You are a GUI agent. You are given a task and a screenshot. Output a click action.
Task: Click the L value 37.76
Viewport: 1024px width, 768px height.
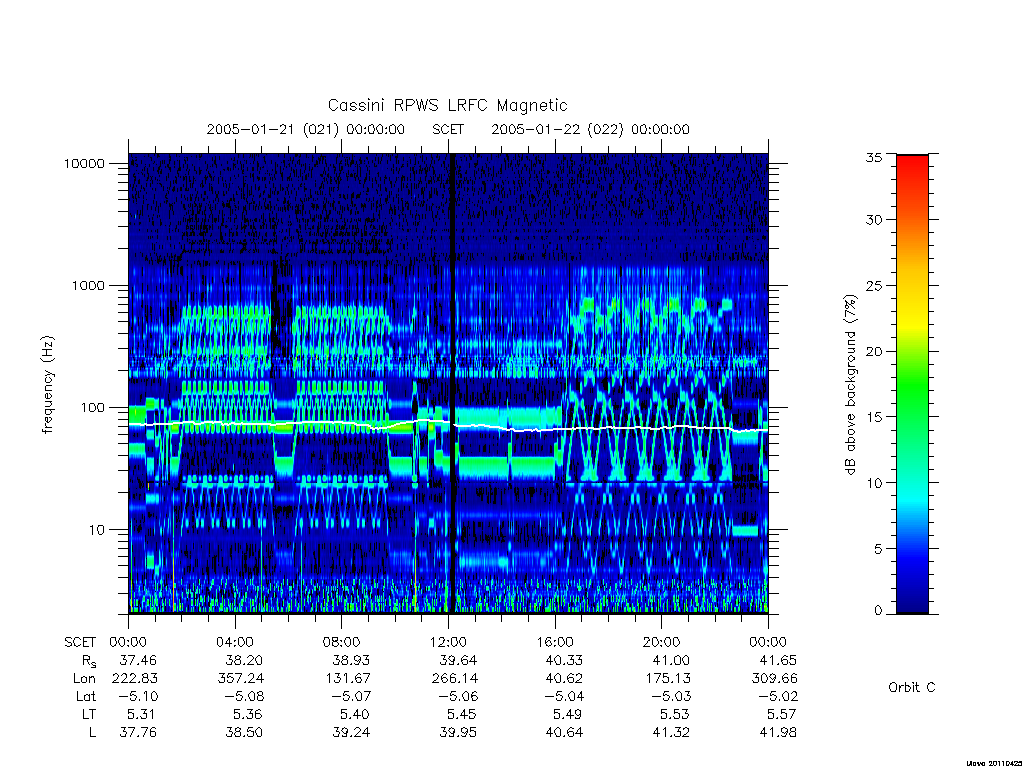tap(138, 733)
